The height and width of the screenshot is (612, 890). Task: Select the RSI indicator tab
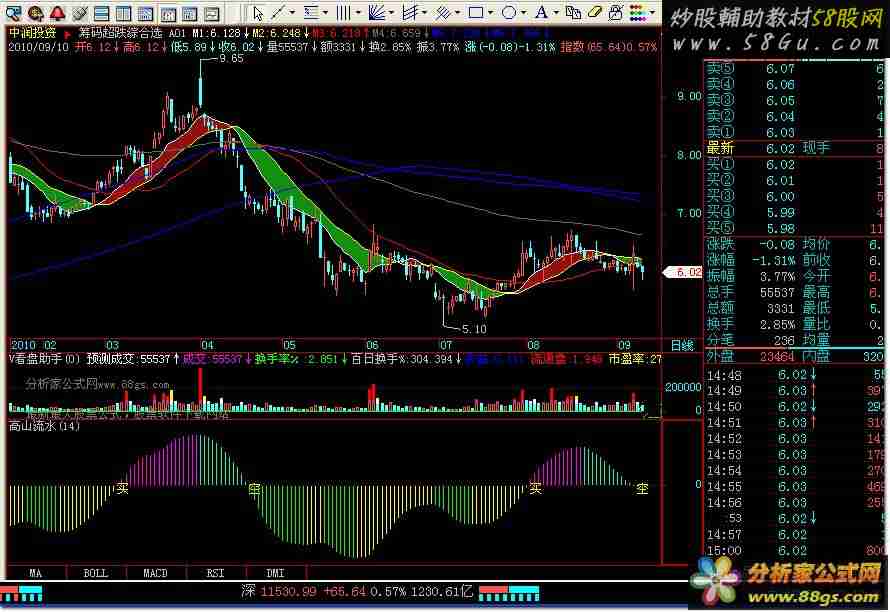click(214, 573)
